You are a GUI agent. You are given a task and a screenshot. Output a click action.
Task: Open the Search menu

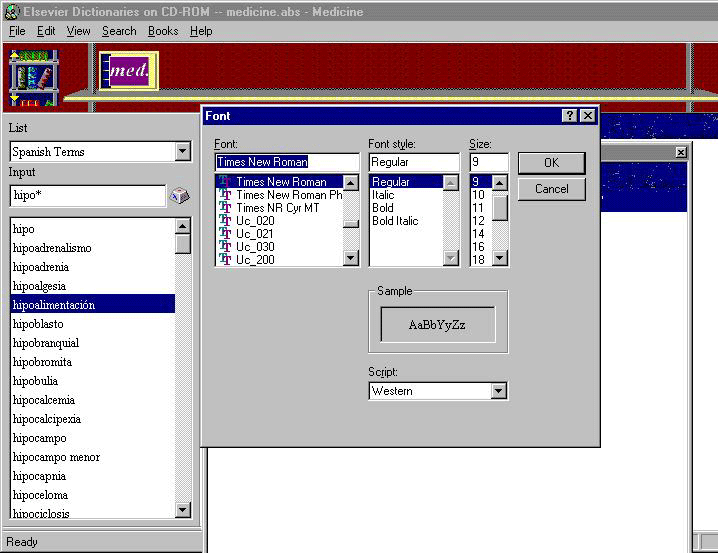[x=119, y=31]
